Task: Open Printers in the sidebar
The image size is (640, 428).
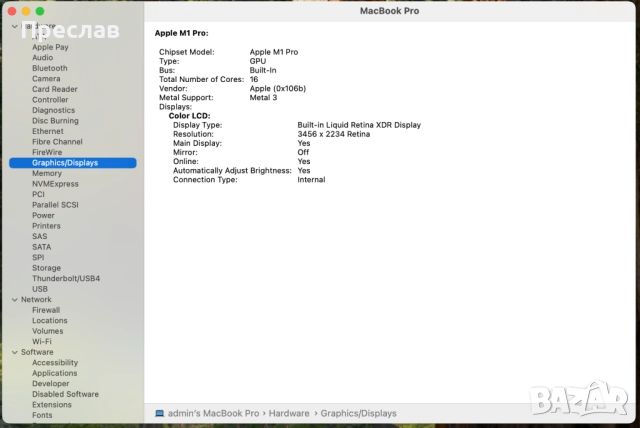Action: (46, 226)
